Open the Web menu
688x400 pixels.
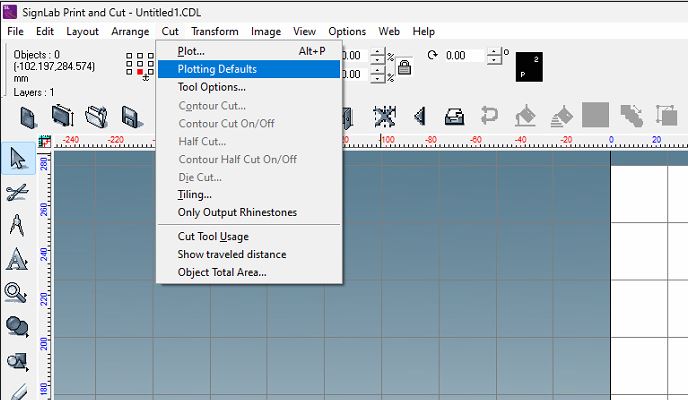pos(389,32)
